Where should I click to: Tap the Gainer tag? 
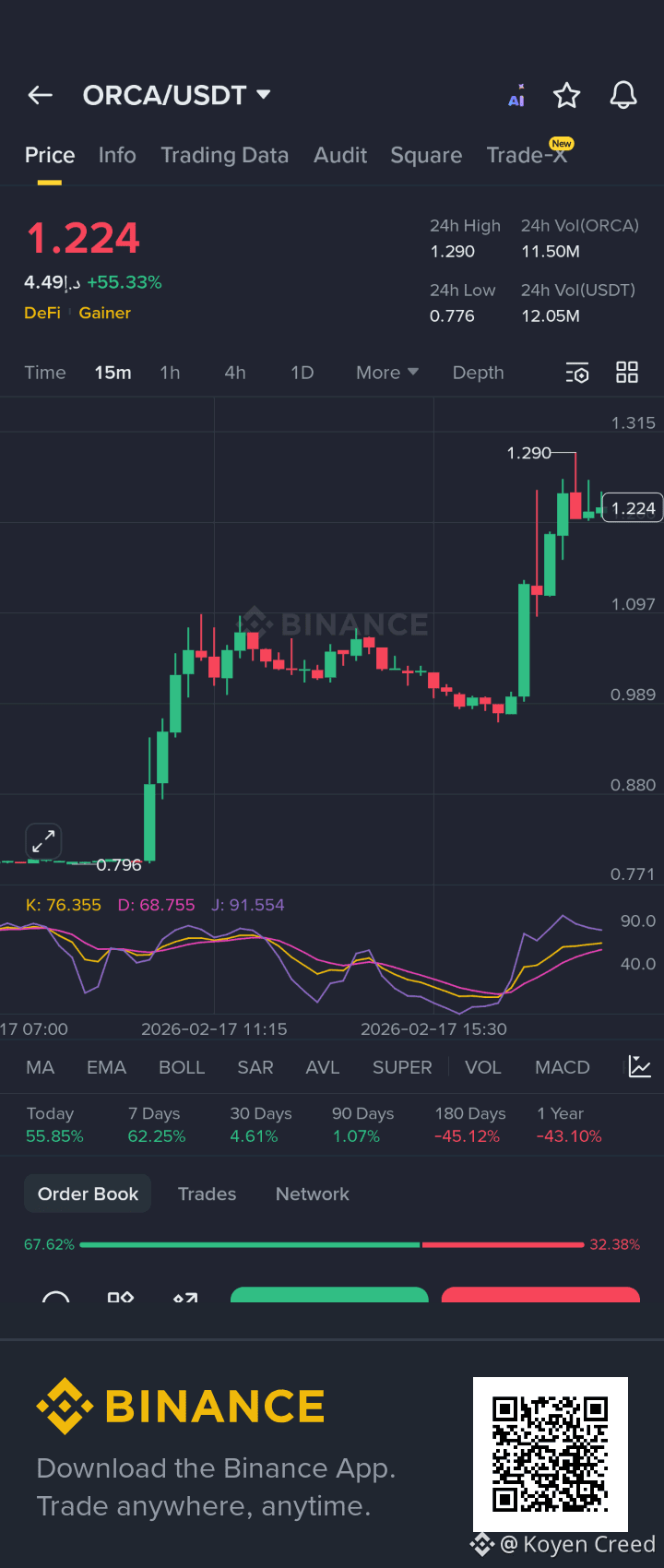pyautogui.click(x=105, y=313)
